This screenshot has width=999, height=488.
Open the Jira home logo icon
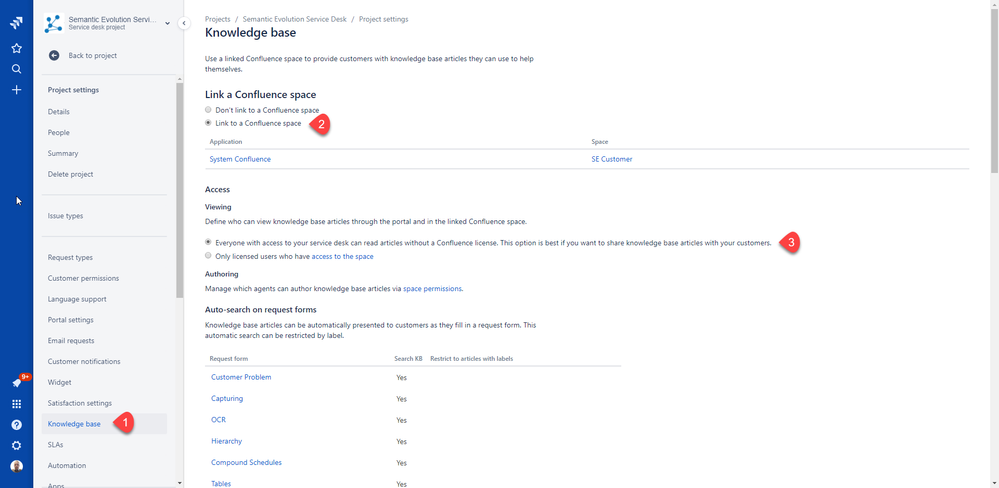17,24
